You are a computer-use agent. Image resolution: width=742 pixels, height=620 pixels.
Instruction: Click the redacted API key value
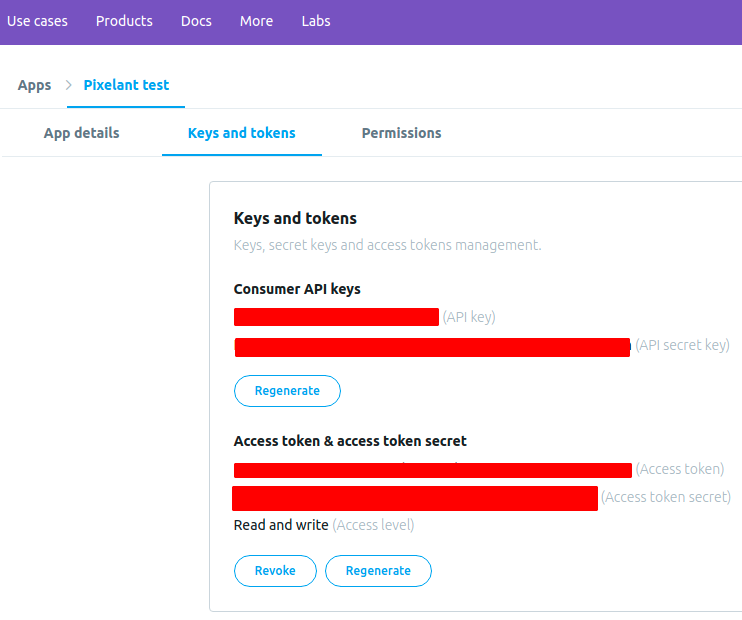(x=336, y=317)
